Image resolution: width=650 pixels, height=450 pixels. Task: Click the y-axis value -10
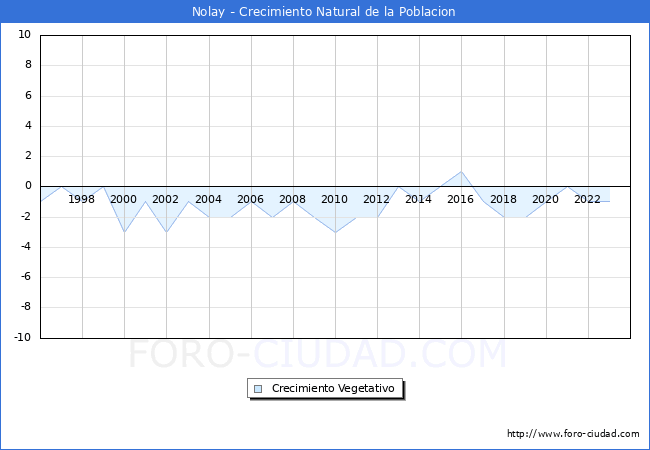tap(23, 337)
